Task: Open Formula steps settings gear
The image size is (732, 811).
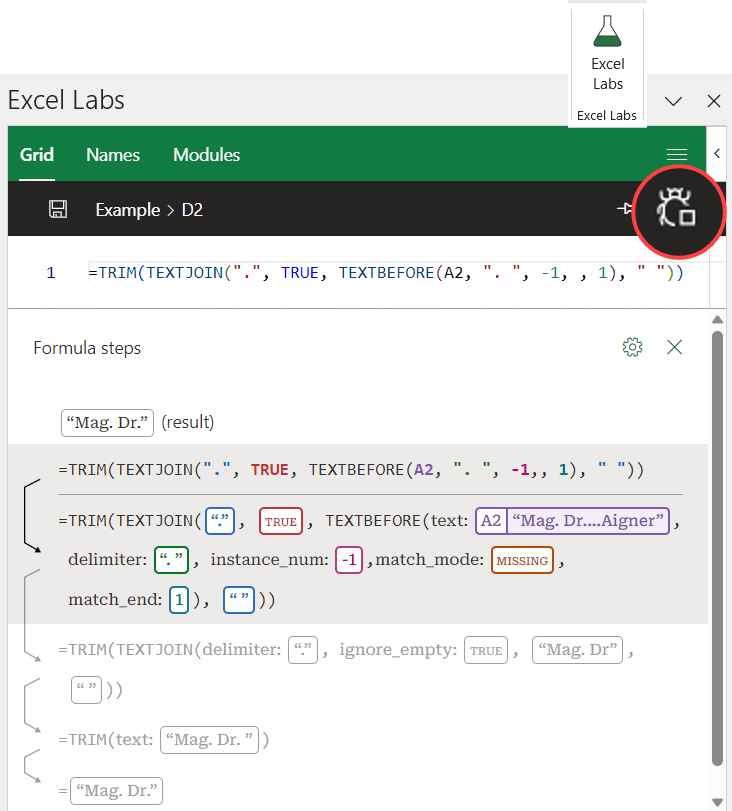Action: tap(632, 347)
